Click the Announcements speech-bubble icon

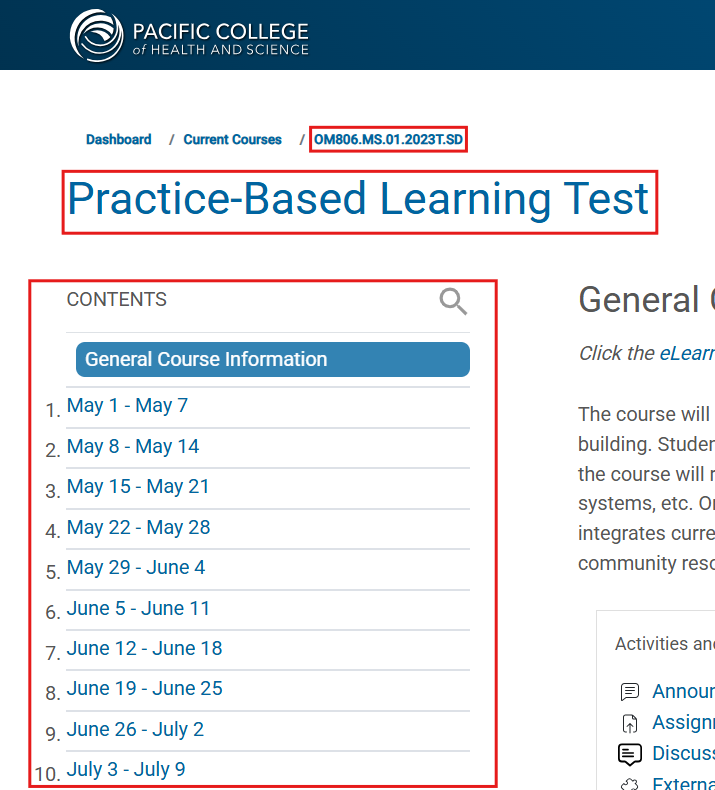(630, 692)
